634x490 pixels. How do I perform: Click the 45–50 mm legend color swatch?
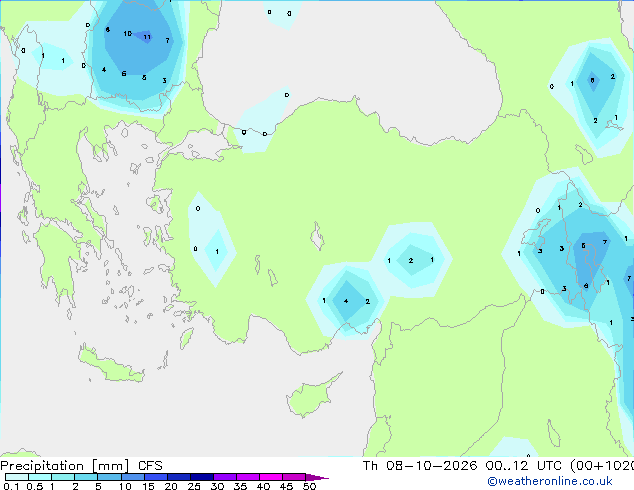294,477
